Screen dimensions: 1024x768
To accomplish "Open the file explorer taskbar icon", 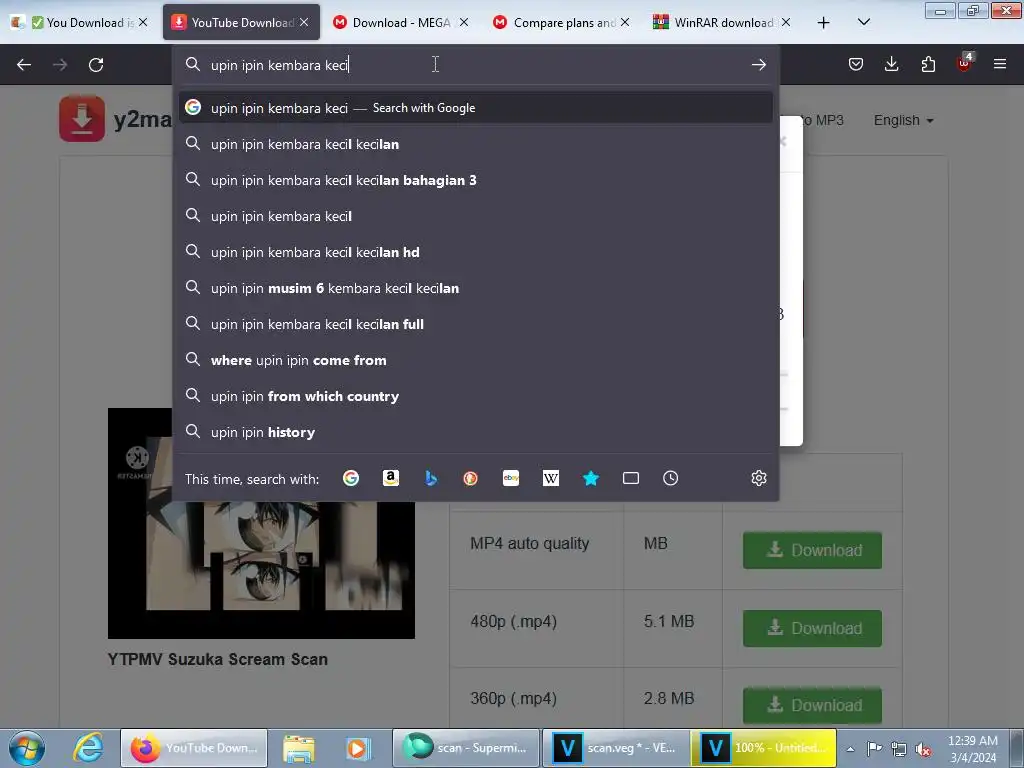I will [299, 748].
